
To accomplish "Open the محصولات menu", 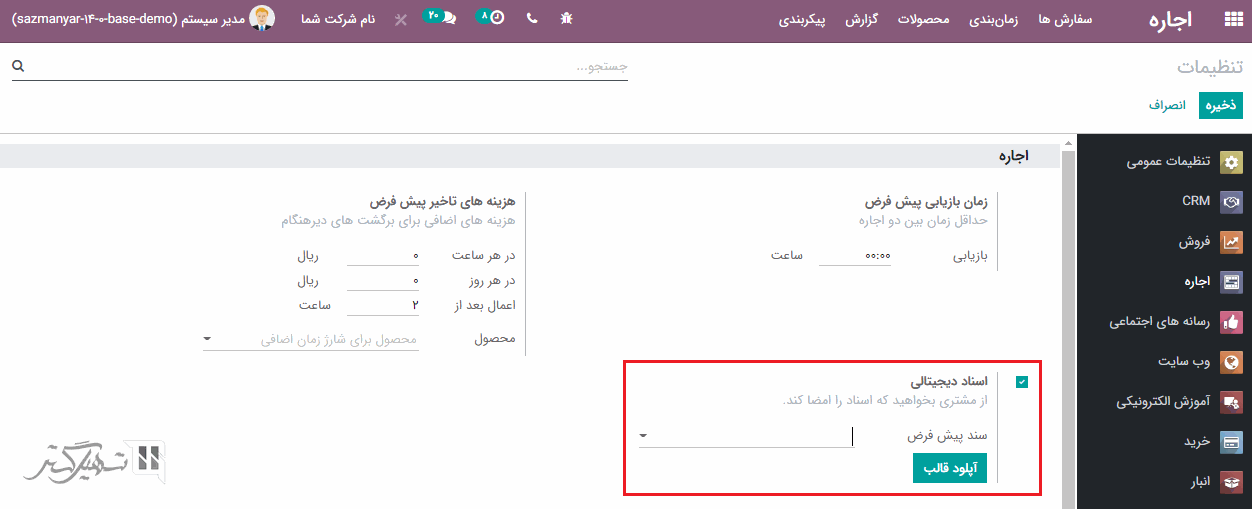I will 923,19.
